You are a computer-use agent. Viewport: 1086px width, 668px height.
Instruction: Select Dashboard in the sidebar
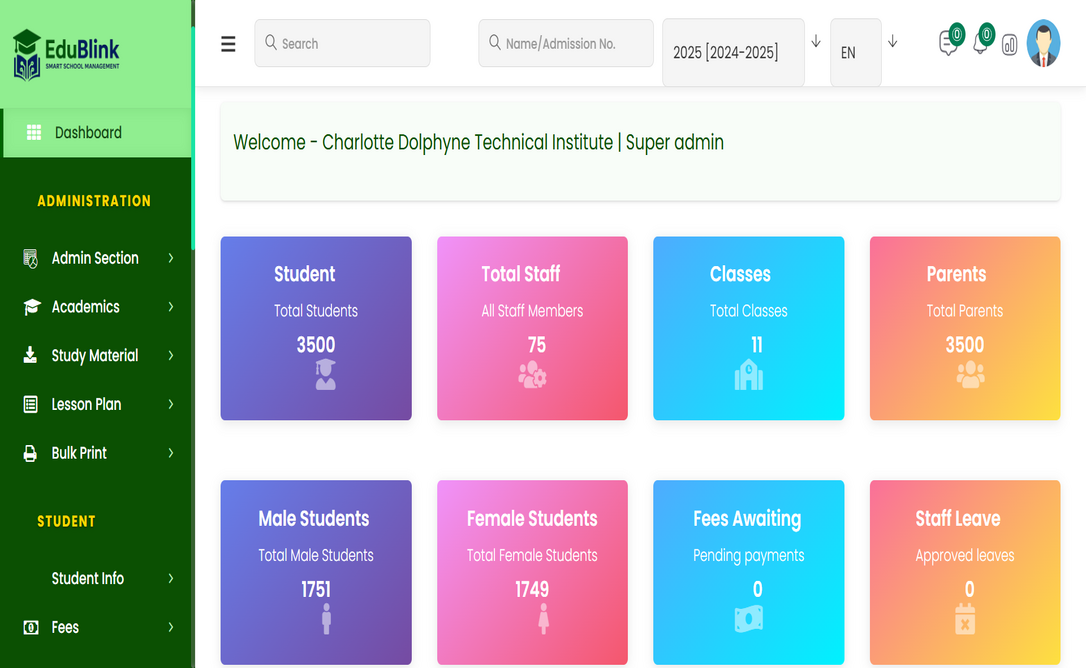click(88, 133)
